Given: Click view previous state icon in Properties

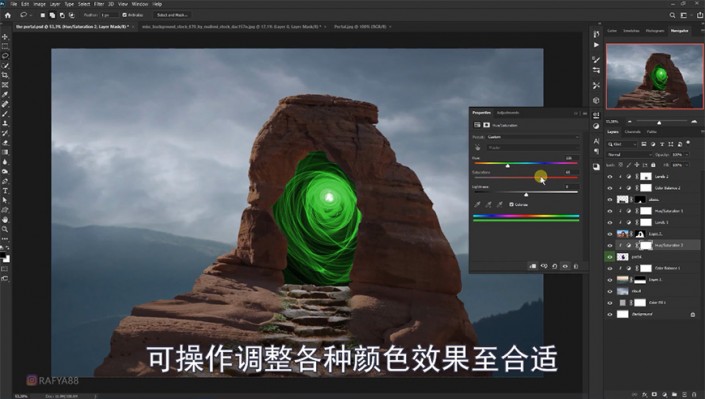Looking at the screenshot, I should [544, 266].
